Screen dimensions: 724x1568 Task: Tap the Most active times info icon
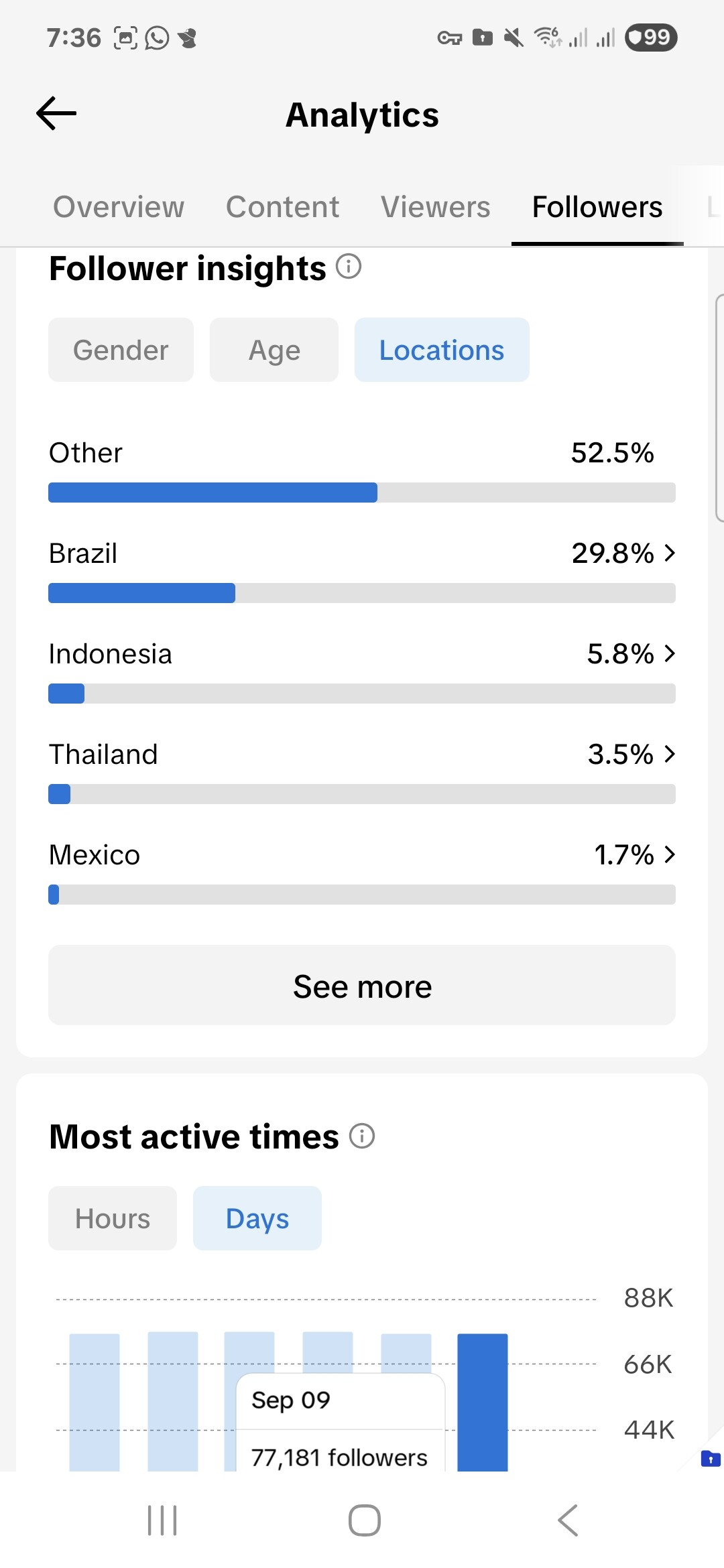tap(362, 1136)
